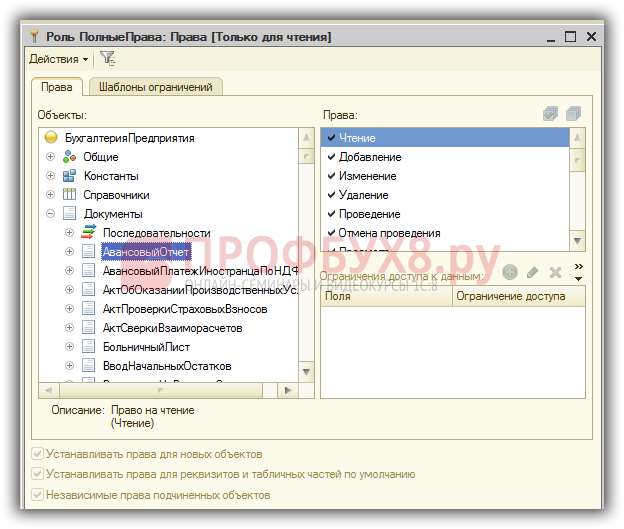Select АвансовыйОтчет document in tree
Image resolution: width=624 pixels, height=529 pixels.
pos(146,252)
